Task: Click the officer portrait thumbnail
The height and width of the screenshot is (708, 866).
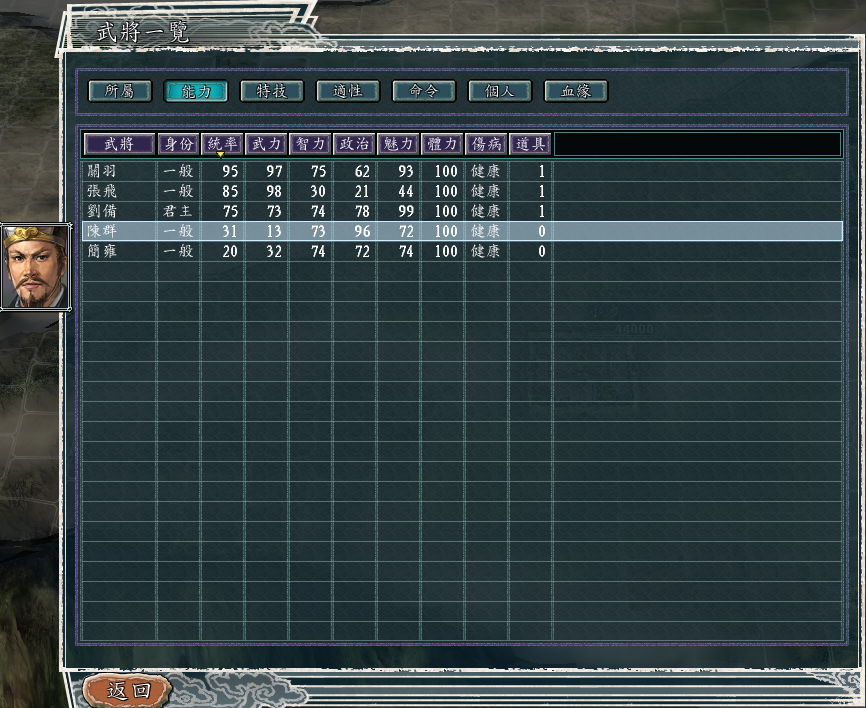Action: [36, 267]
